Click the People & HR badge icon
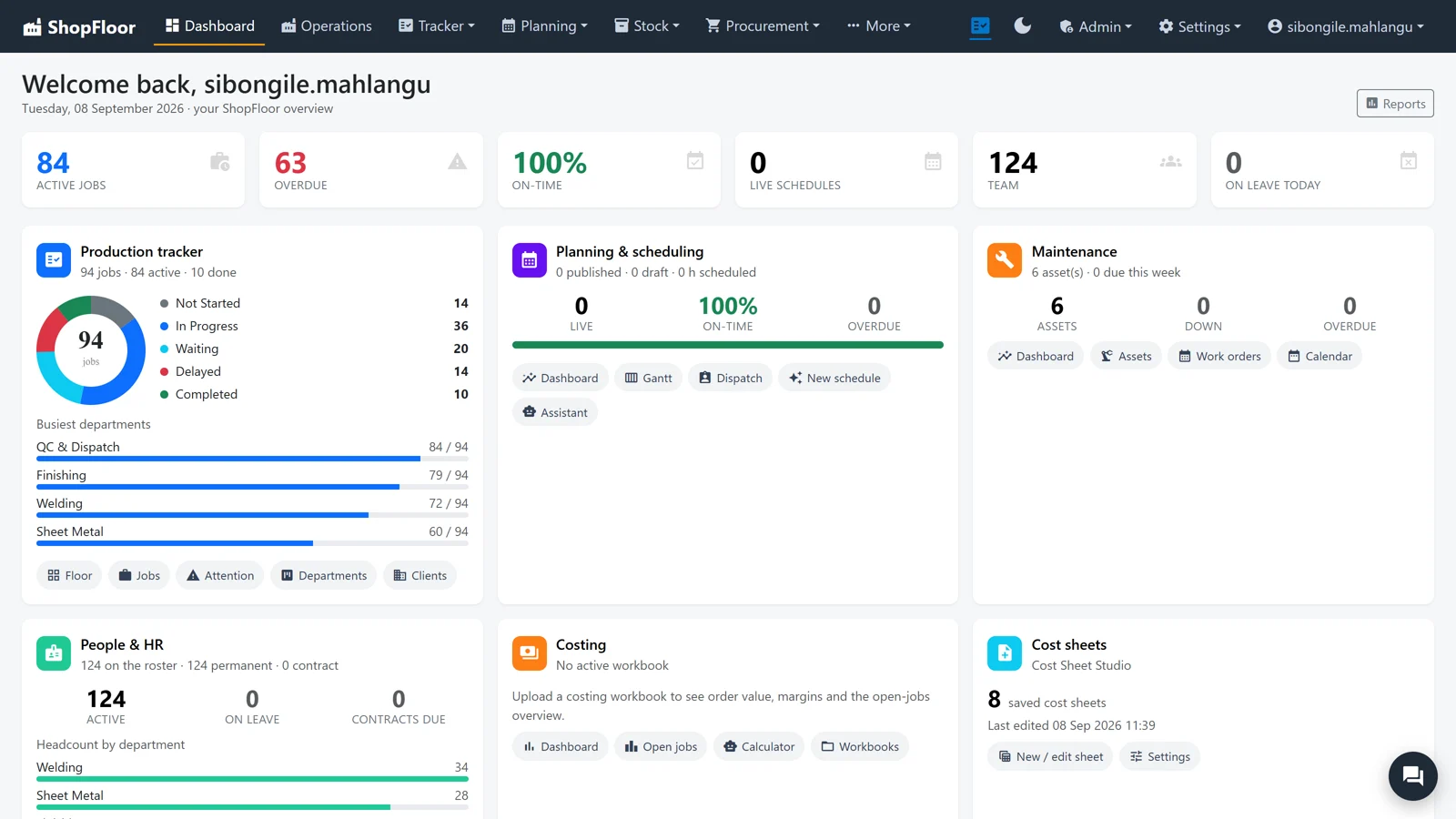 [54, 653]
